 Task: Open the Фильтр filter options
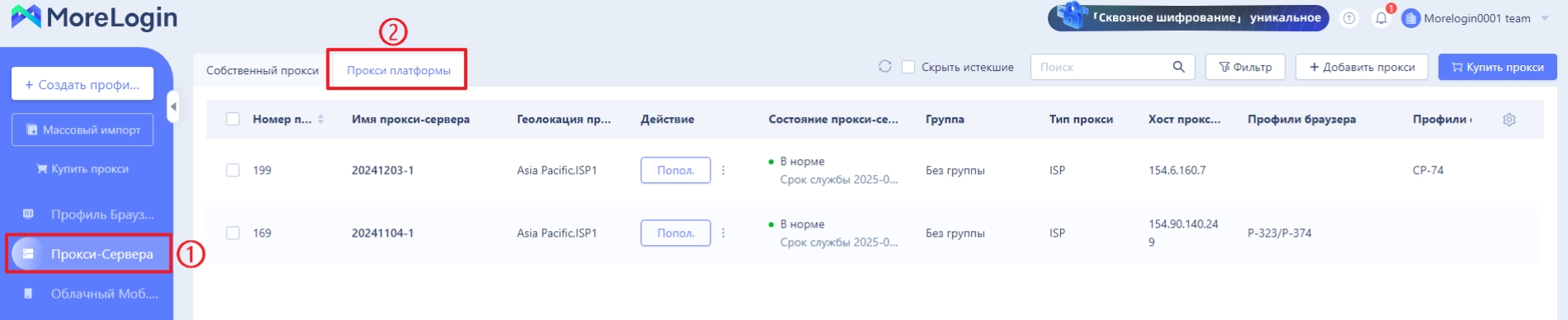tap(1245, 67)
